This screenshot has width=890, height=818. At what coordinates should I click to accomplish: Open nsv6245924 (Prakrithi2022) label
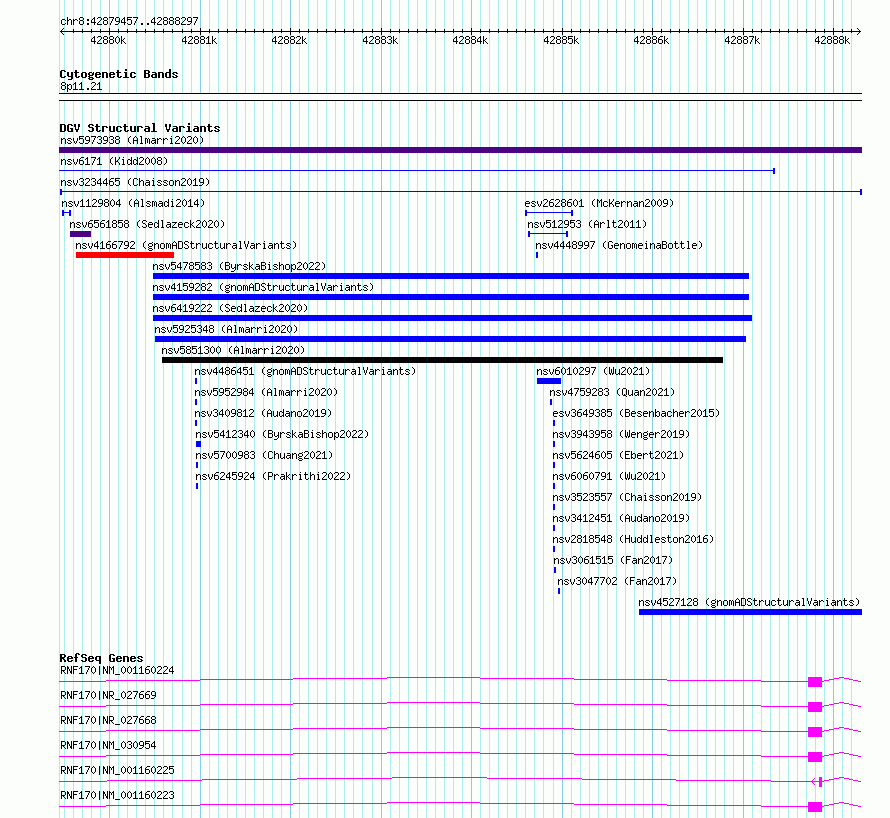[x=273, y=476]
